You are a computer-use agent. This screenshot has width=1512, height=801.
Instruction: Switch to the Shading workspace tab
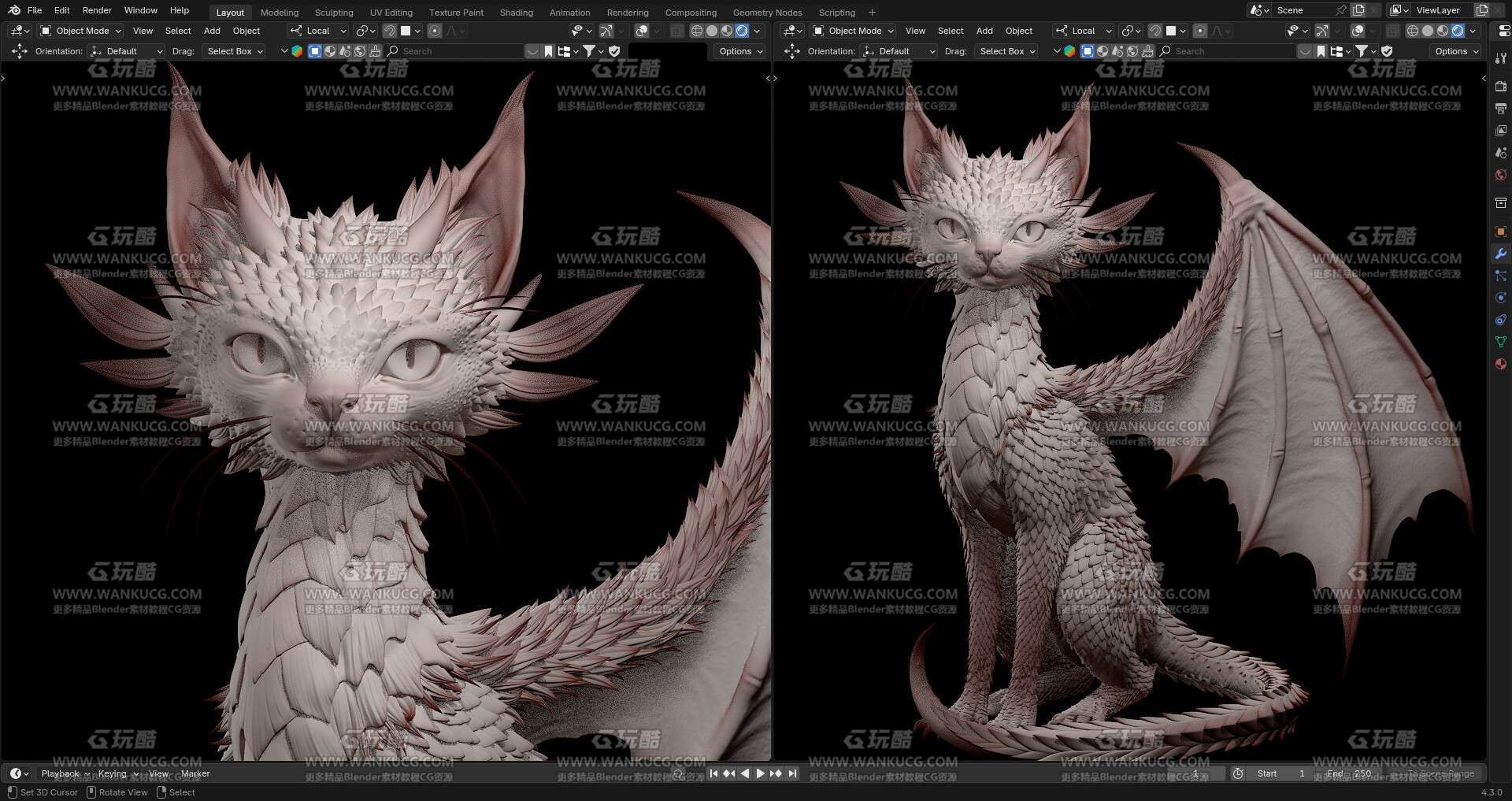click(x=517, y=13)
